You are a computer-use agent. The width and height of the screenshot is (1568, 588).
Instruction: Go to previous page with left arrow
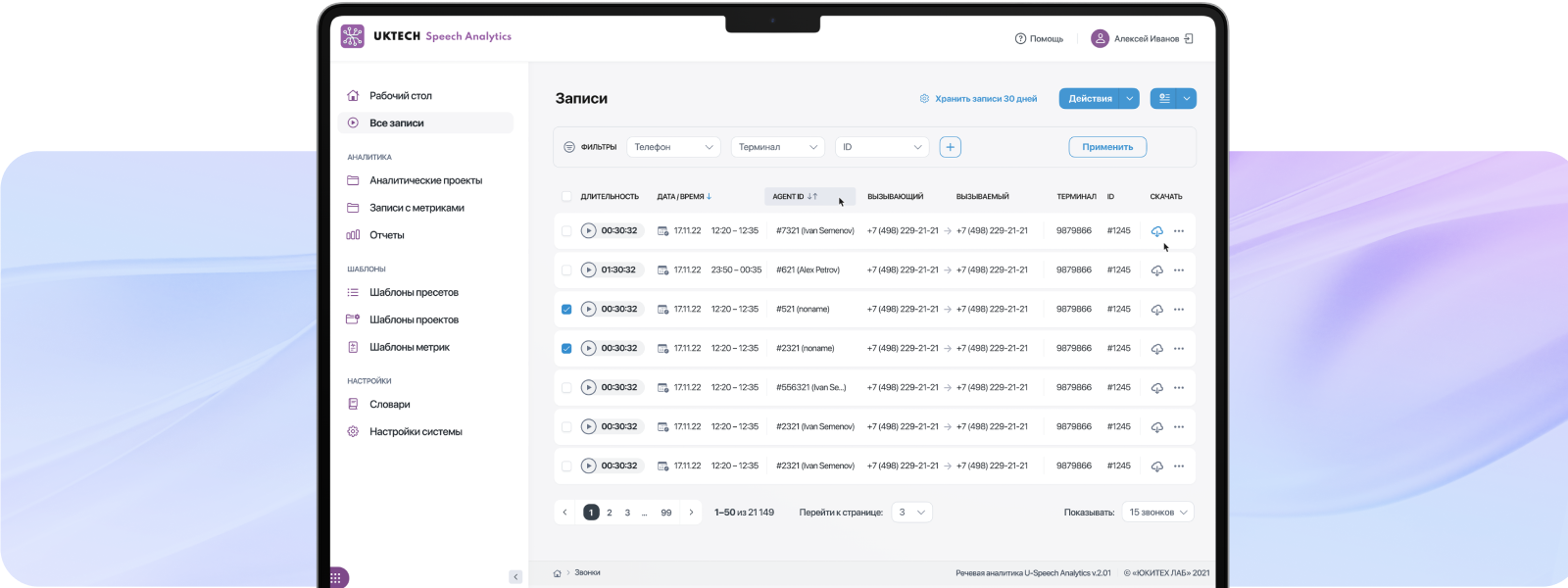565,513
